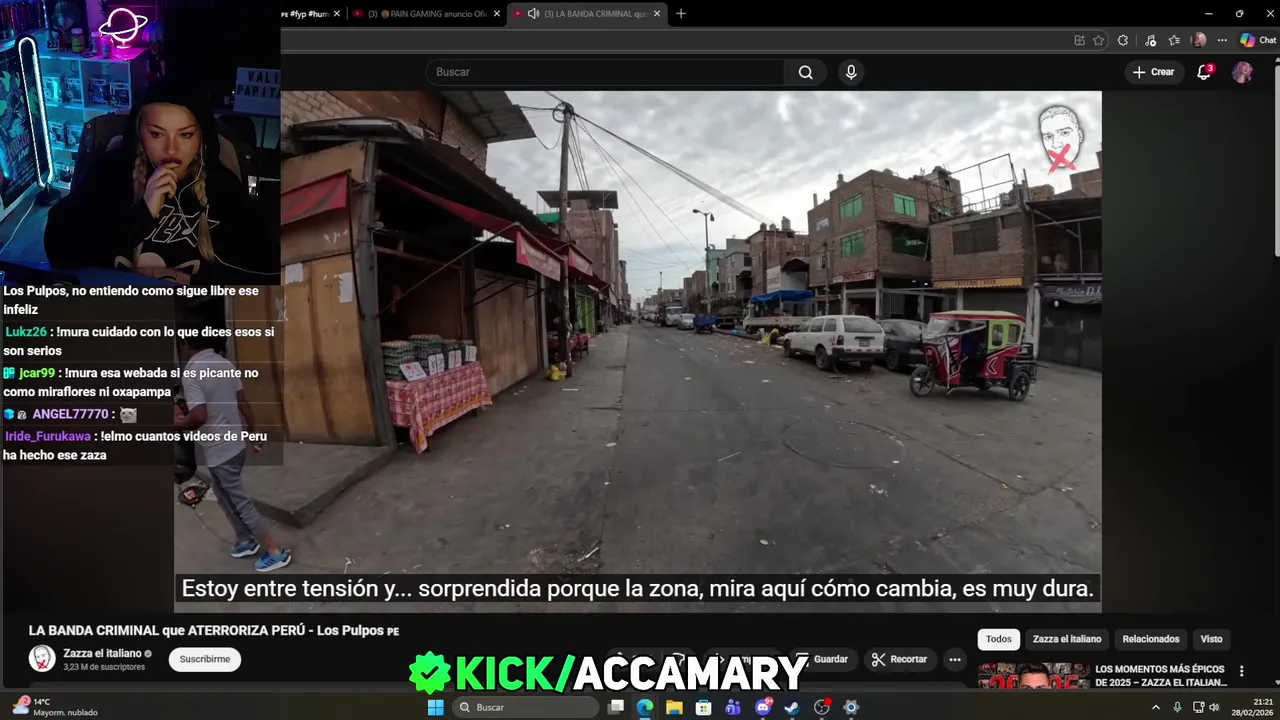Click the Crear button
This screenshot has height=720, width=1280.
pos(1153,72)
